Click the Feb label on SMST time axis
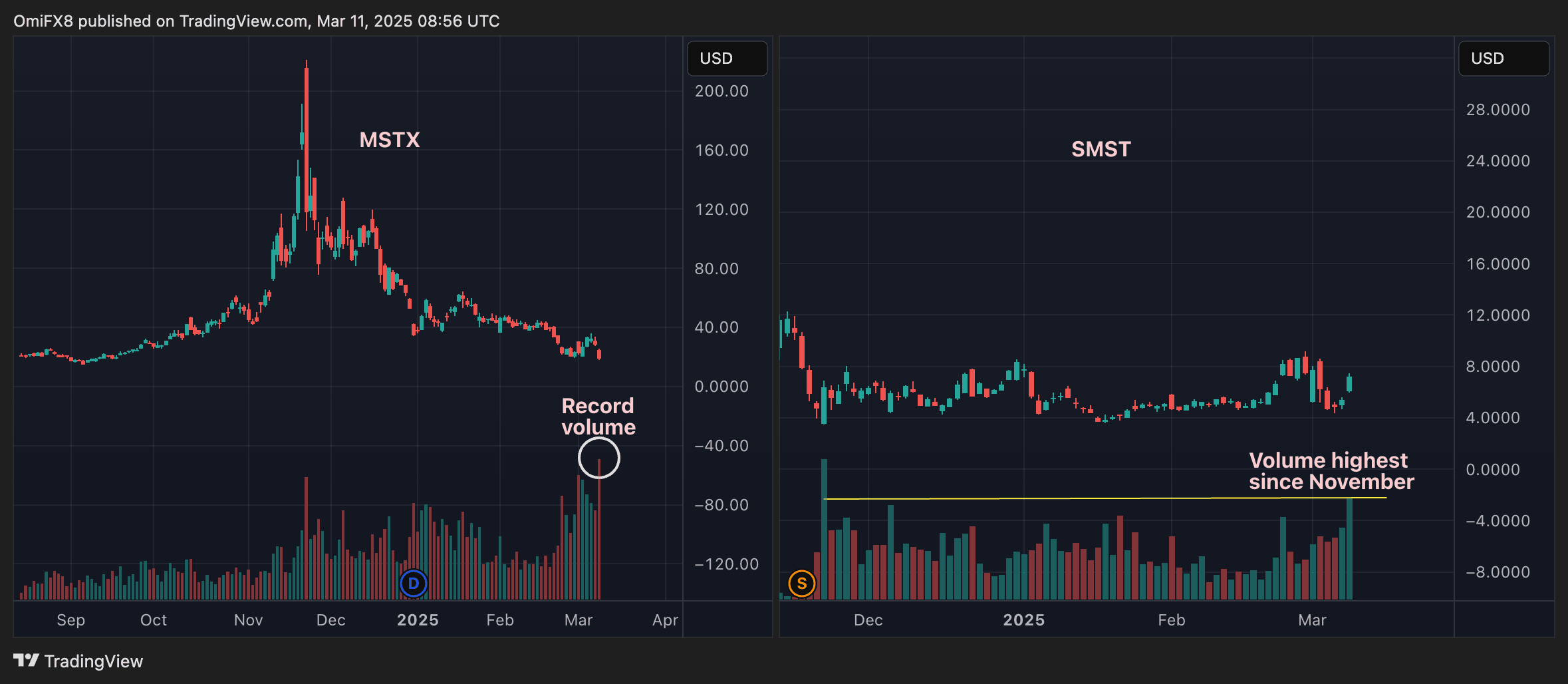Viewport: 1568px width, 684px height. 1172,620
